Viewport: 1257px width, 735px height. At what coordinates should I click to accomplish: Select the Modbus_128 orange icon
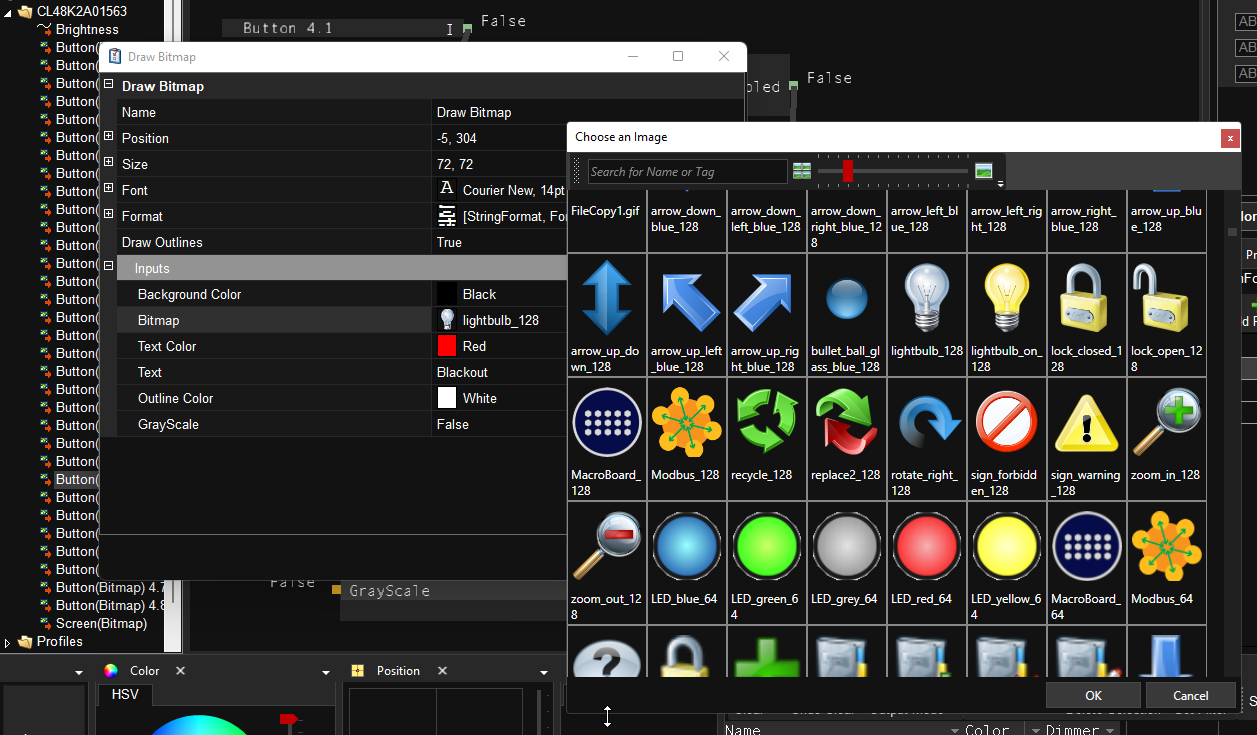click(686, 423)
